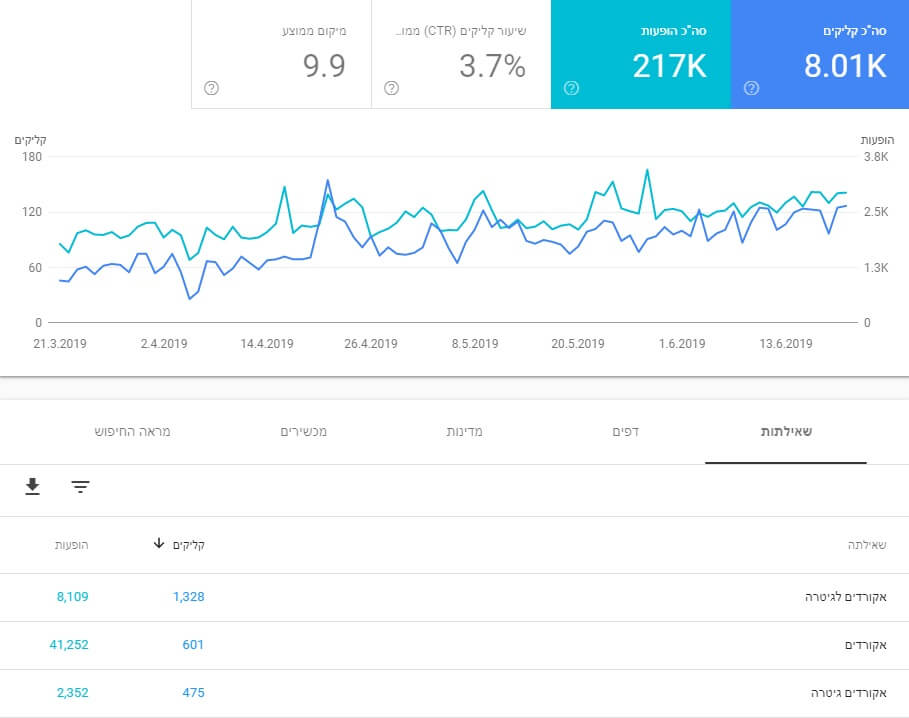This screenshot has width=909, height=718.
Task: Click help icon in average CTR card
Action: (x=391, y=88)
